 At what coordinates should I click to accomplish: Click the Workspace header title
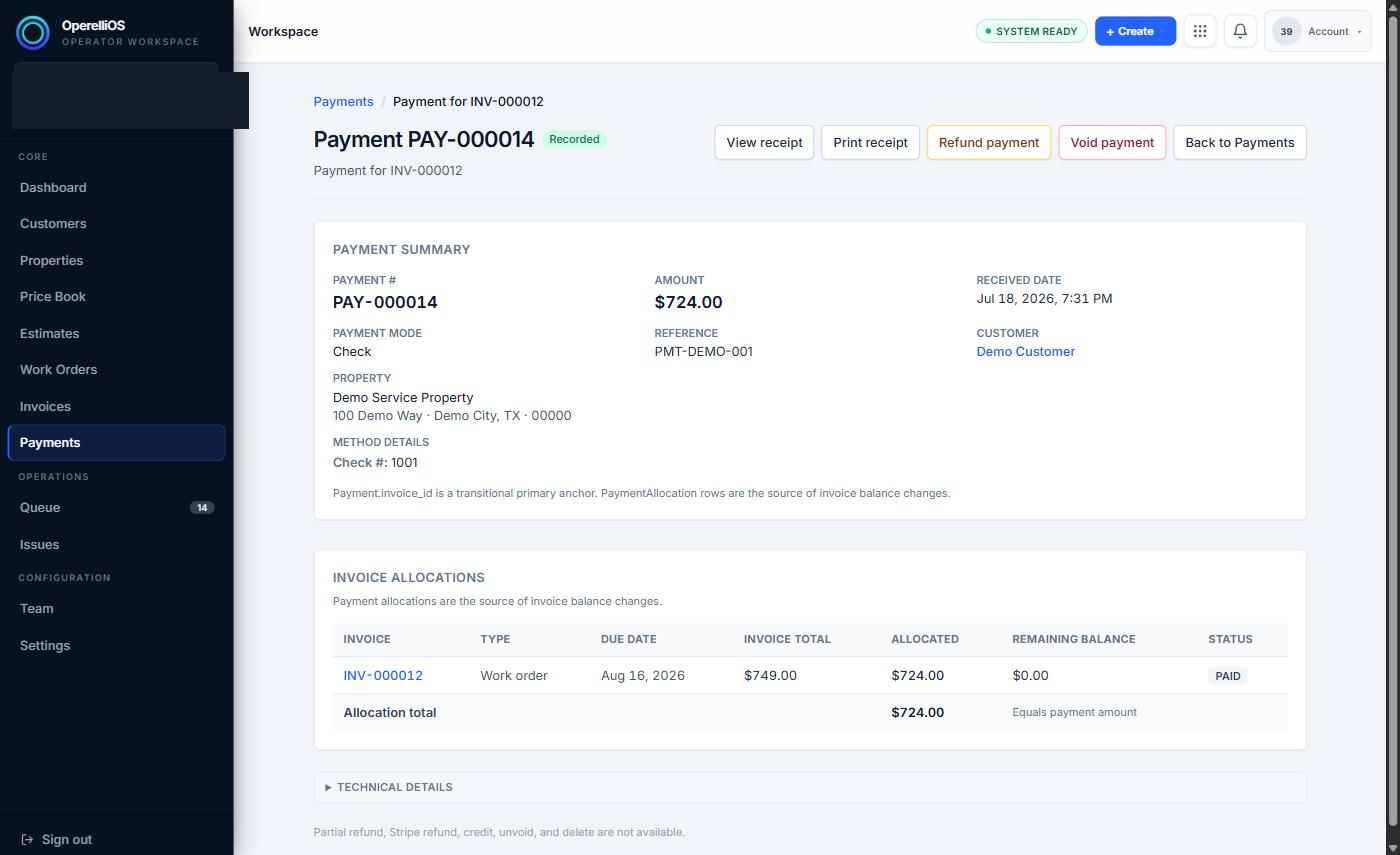click(x=283, y=32)
